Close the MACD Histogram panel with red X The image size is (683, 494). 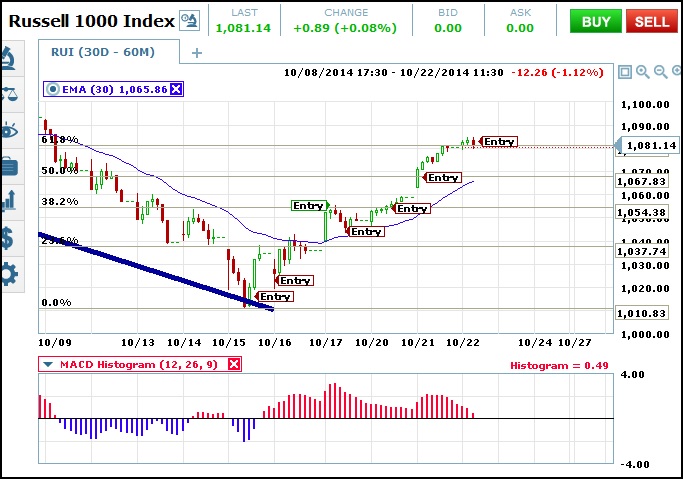[x=234, y=364]
